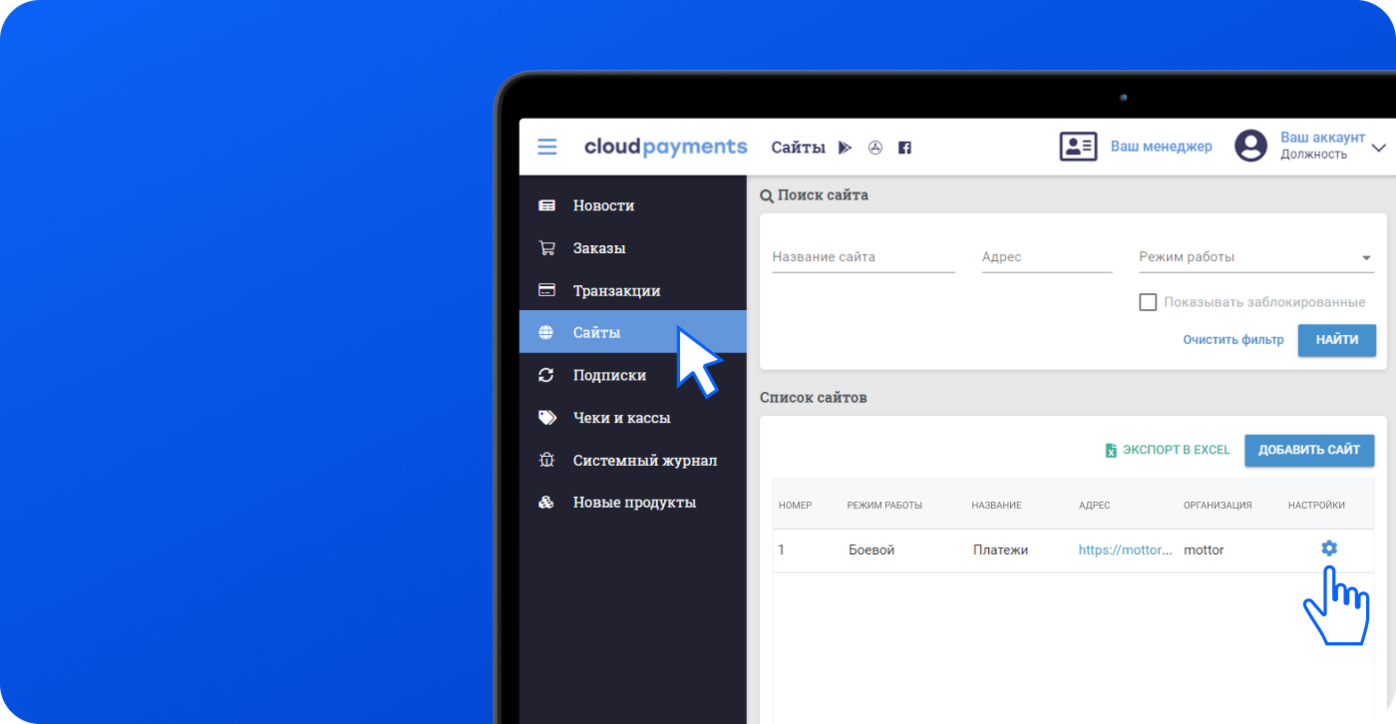This screenshot has width=1396, height=724.
Task: Click the Боевой mode cell
Action: pyautogui.click(x=871, y=550)
